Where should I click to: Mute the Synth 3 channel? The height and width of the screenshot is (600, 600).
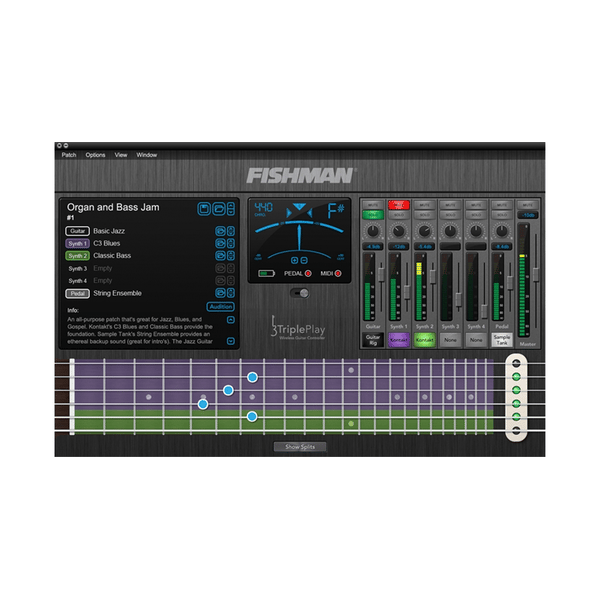pyautogui.click(x=450, y=205)
